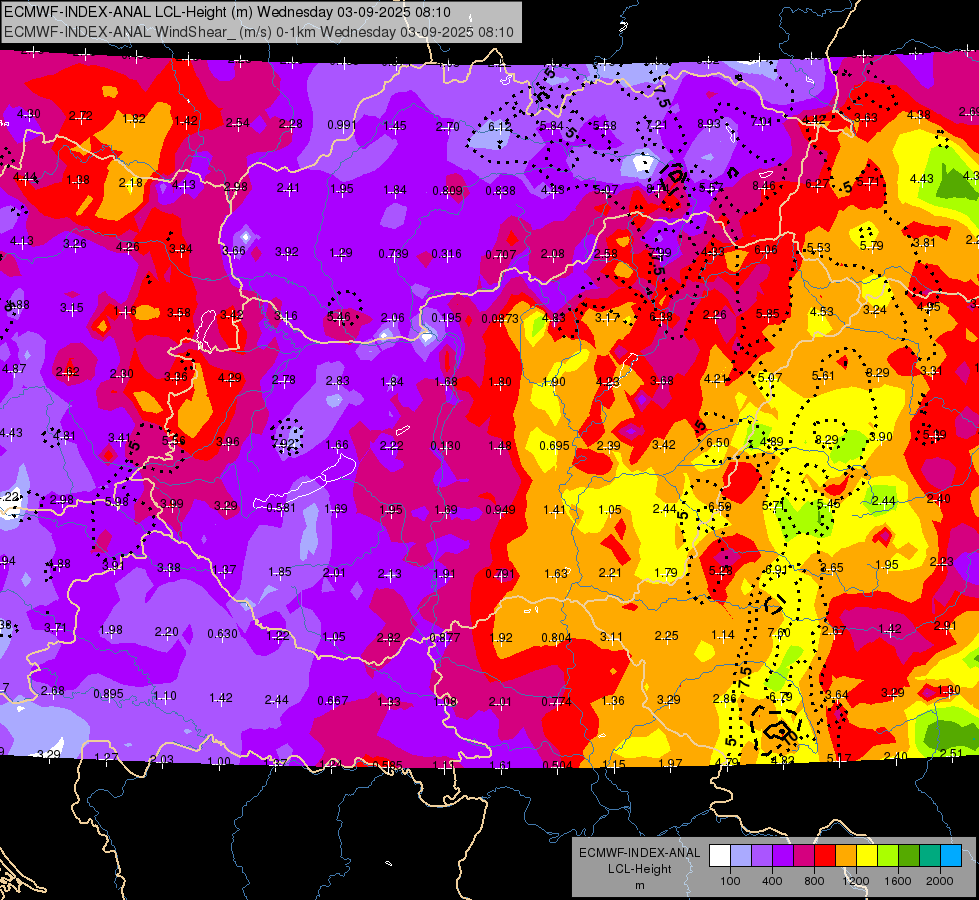Click the grid value 3.64
This screenshot has width=979, height=900.
point(837,695)
